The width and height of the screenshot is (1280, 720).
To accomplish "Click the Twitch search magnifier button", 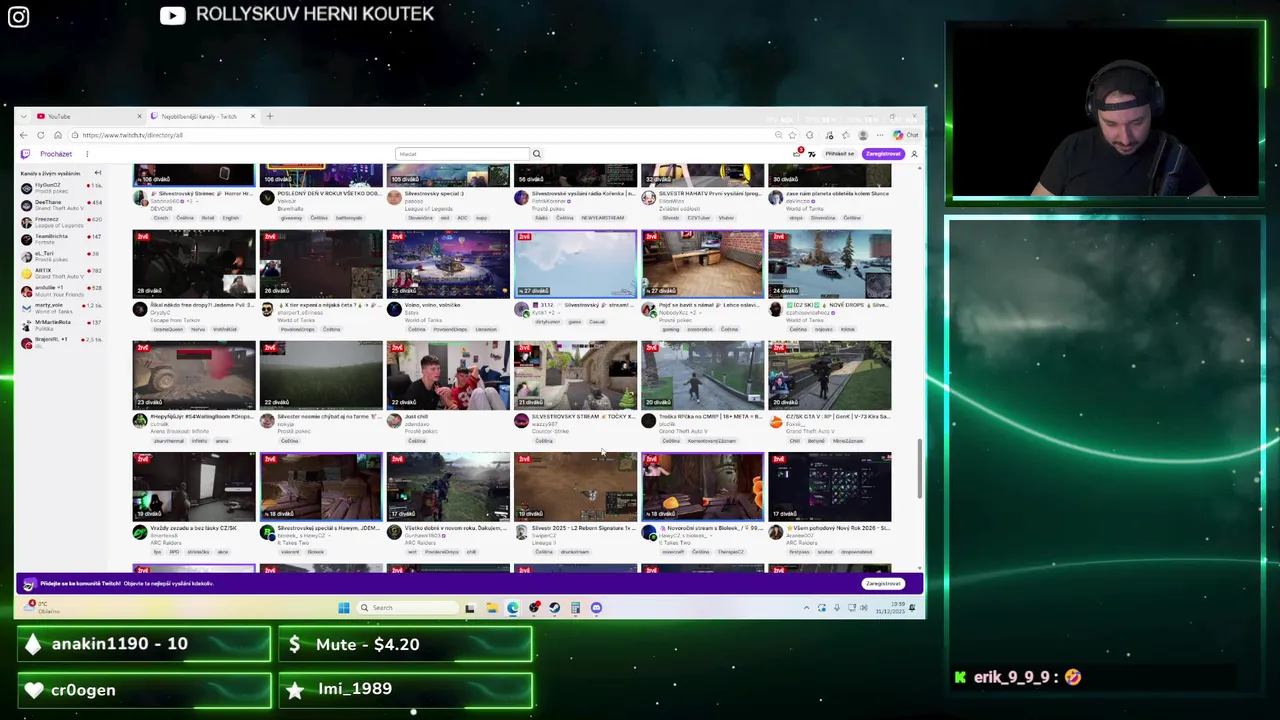I will click(x=536, y=154).
